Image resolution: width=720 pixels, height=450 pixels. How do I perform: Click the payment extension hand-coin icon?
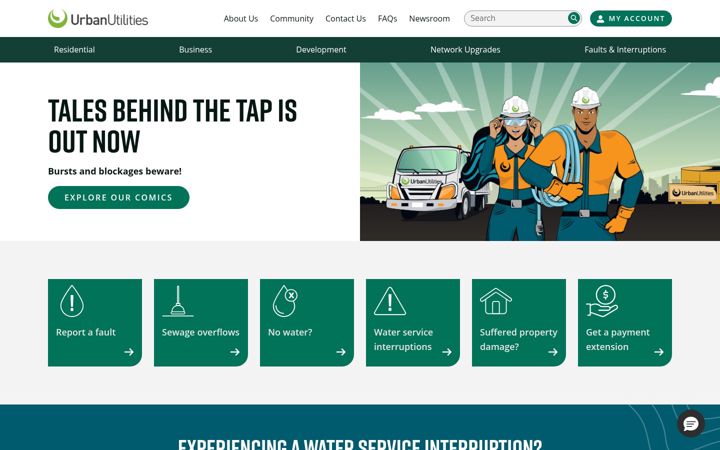tap(602, 301)
